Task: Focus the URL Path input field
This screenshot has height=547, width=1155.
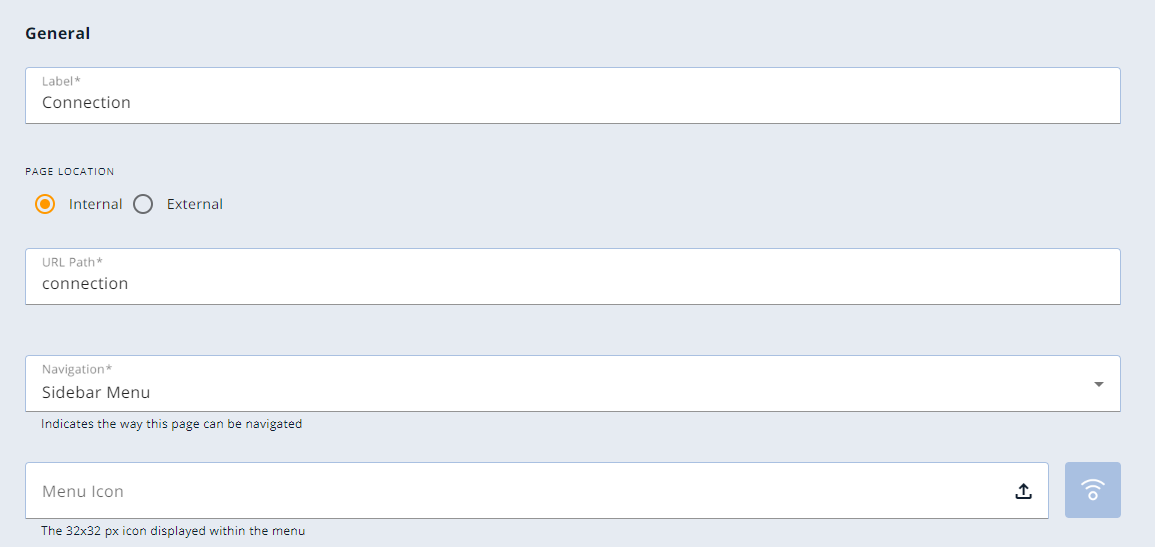Action: [572, 276]
